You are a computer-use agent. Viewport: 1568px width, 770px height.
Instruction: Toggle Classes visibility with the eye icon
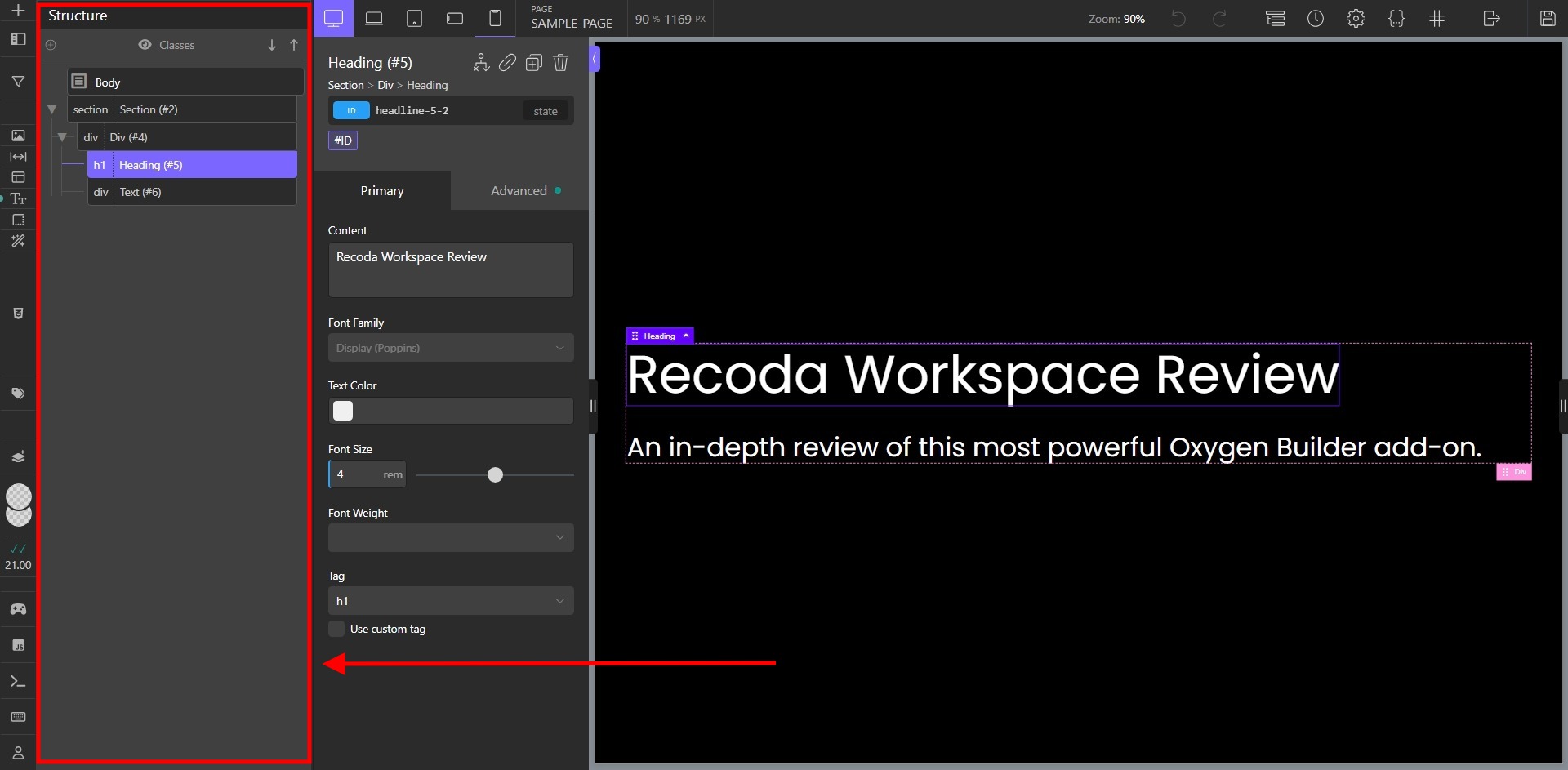[145, 45]
